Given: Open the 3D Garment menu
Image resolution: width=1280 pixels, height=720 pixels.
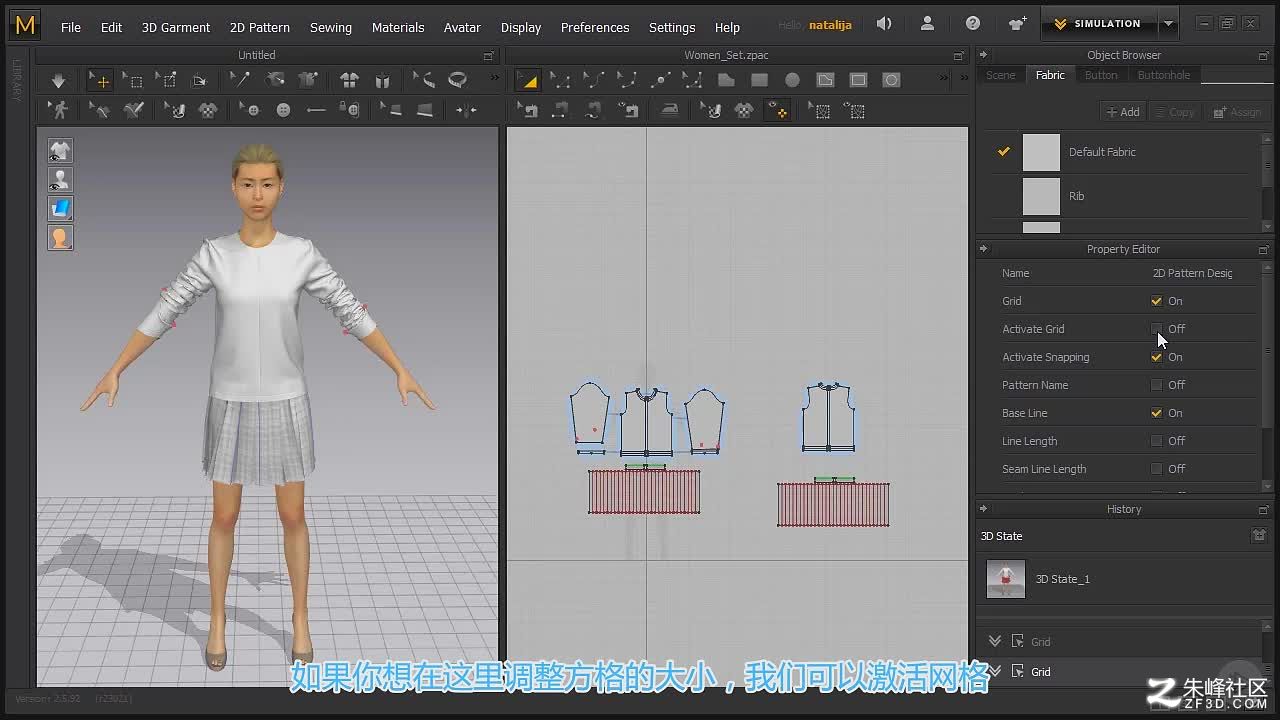Looking at the screenshot, I should pyautogui.click(x=176, y=27).
